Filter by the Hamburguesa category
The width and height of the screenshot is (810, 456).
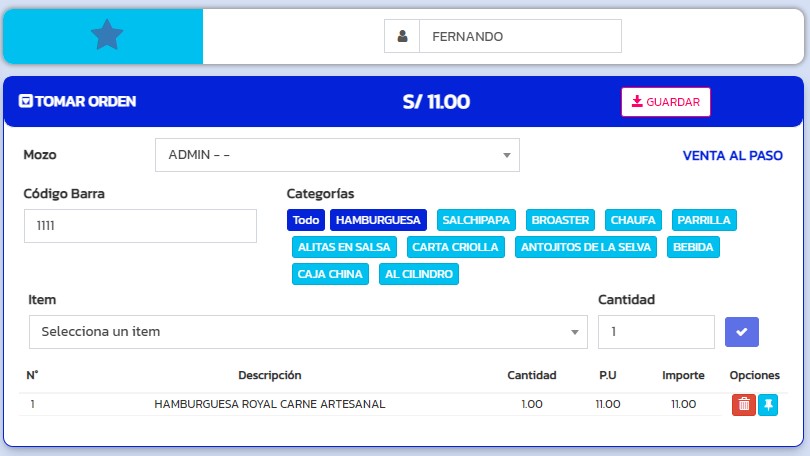click(379, 220)
